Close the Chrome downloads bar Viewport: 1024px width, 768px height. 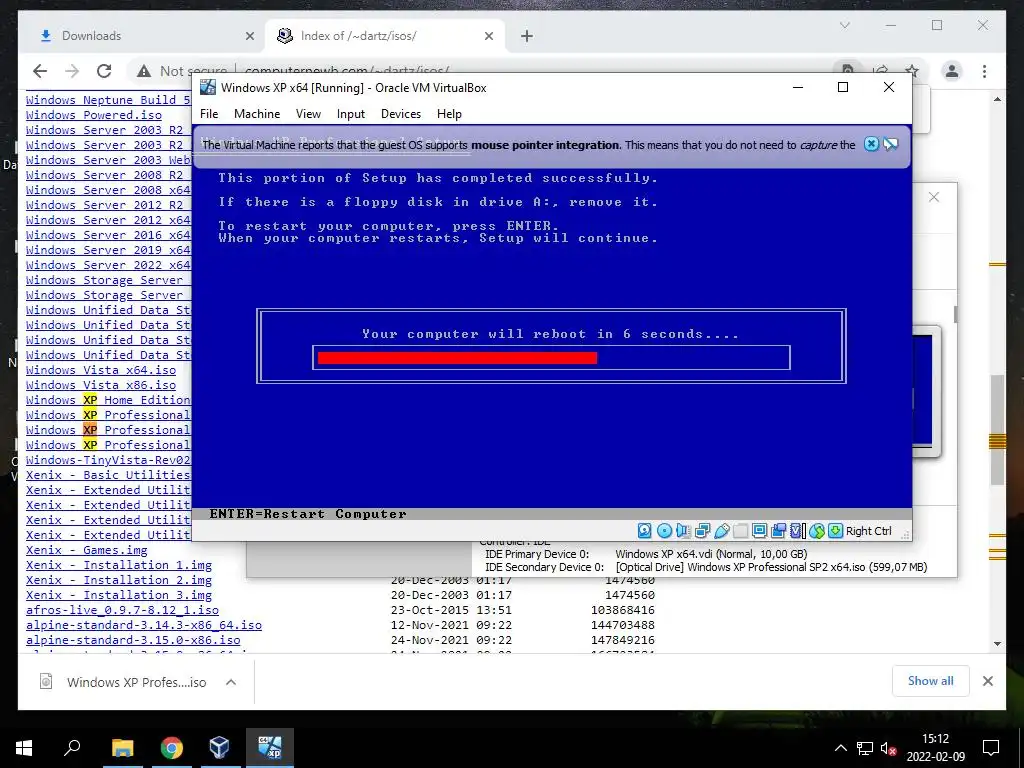987,681
